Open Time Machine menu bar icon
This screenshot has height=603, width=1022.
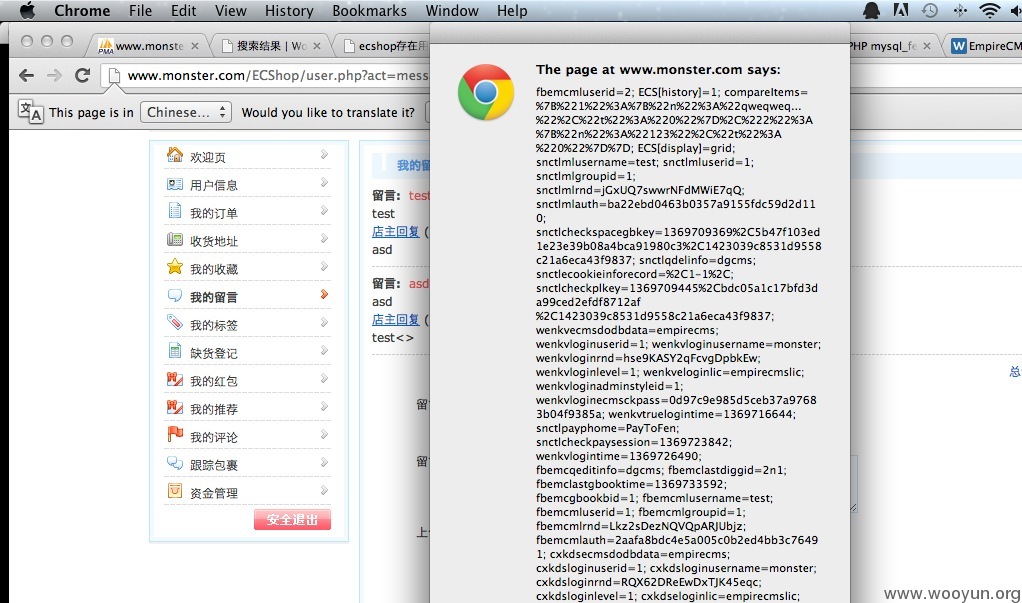(x=930, y=10)
